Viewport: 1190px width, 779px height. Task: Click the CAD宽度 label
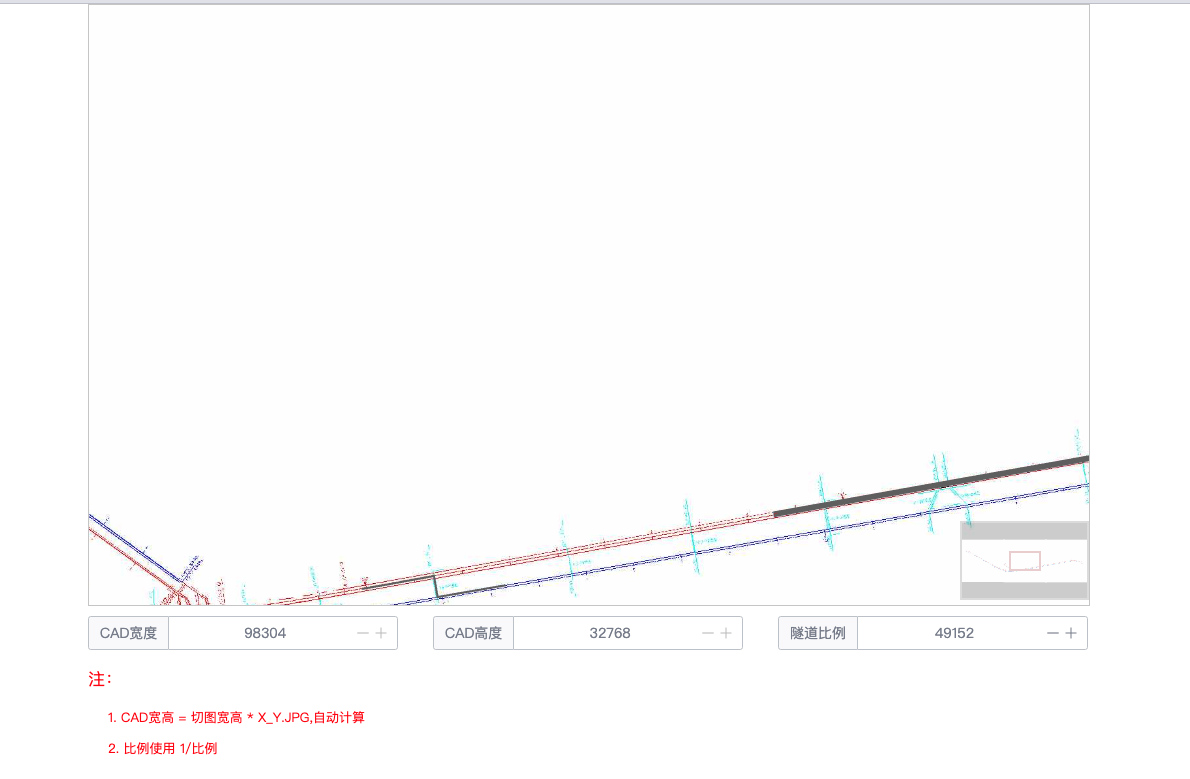129,633
